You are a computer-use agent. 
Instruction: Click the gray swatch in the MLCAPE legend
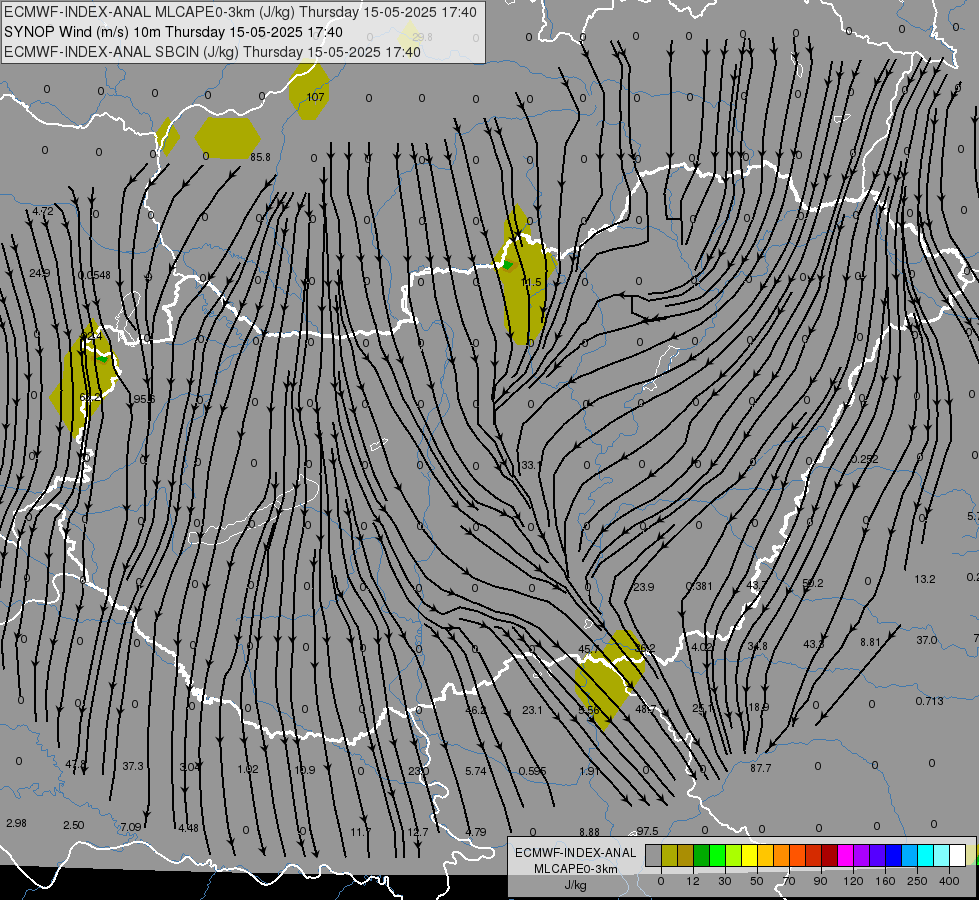tap(653, 856)
